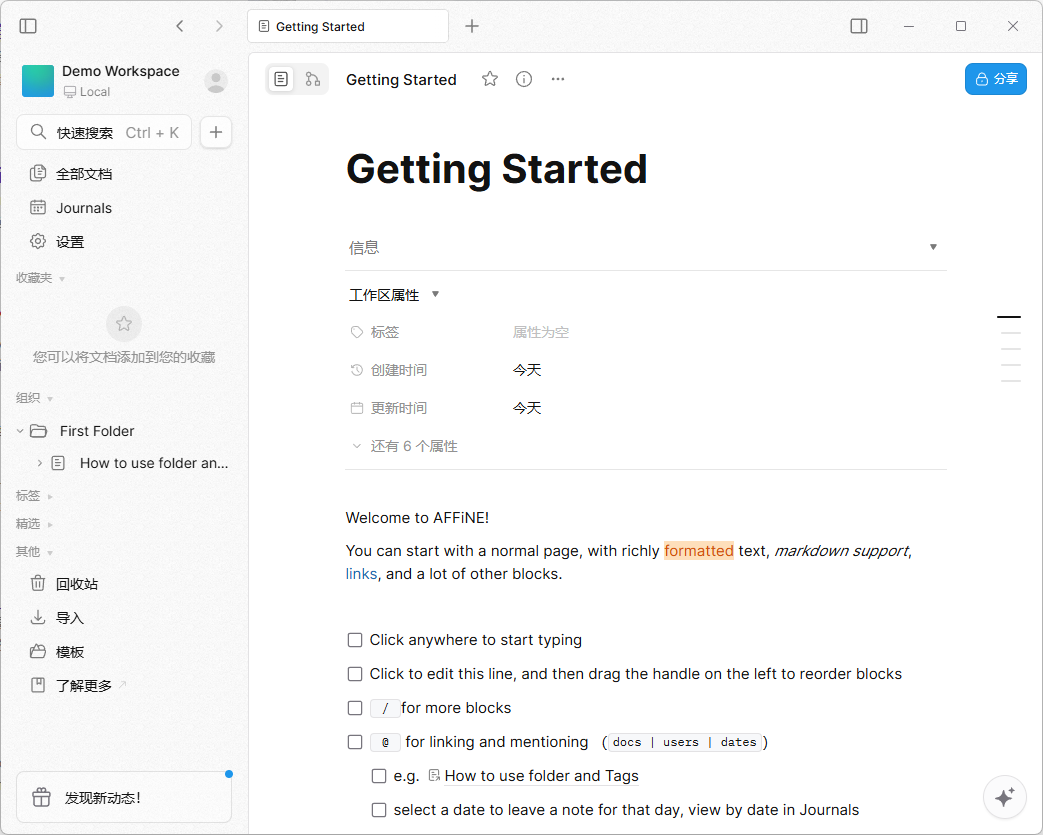Toggle the right sidebar panel icon
This screenshot has width=1043, height=835.
point(859,26)
